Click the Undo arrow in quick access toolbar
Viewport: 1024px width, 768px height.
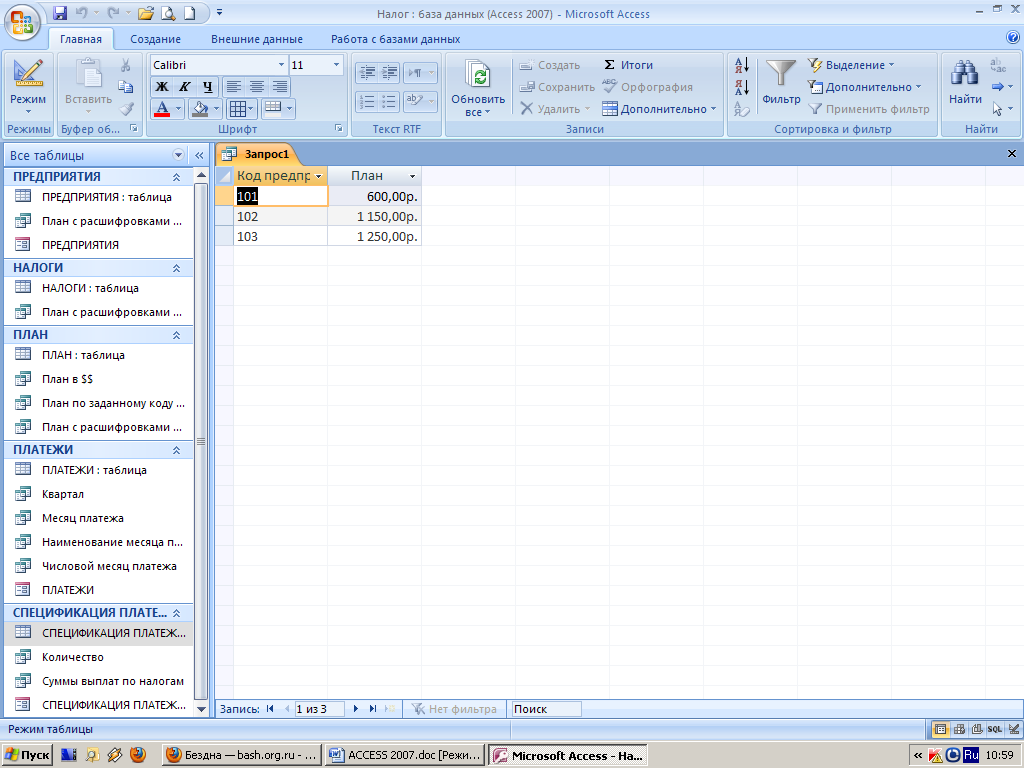click(81, 12)
